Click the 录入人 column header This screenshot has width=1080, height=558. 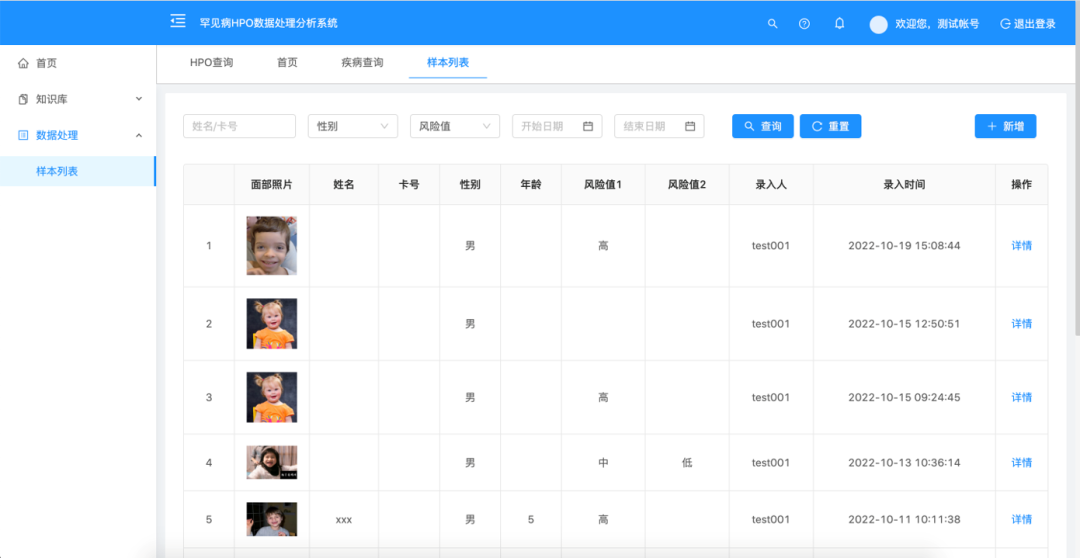point(771,185)
